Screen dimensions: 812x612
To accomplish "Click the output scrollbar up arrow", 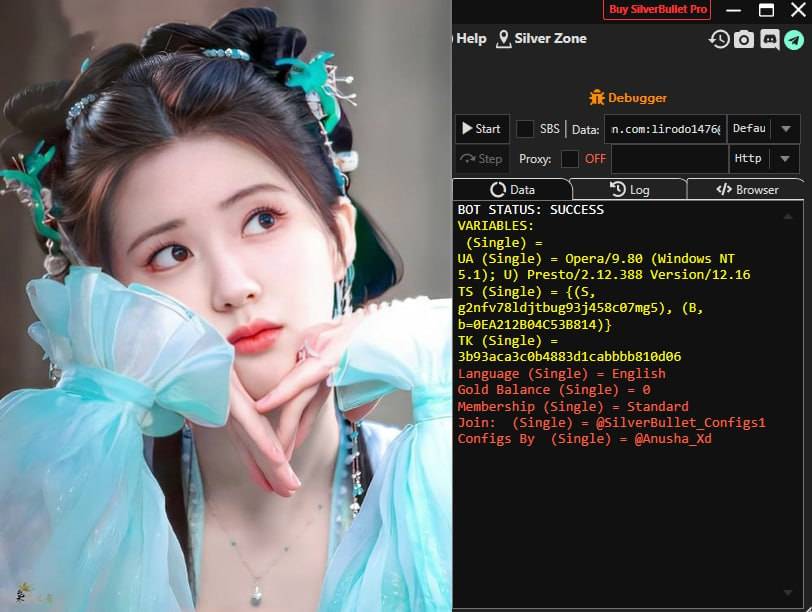I will pyautogui.click(x=788, y=216).
